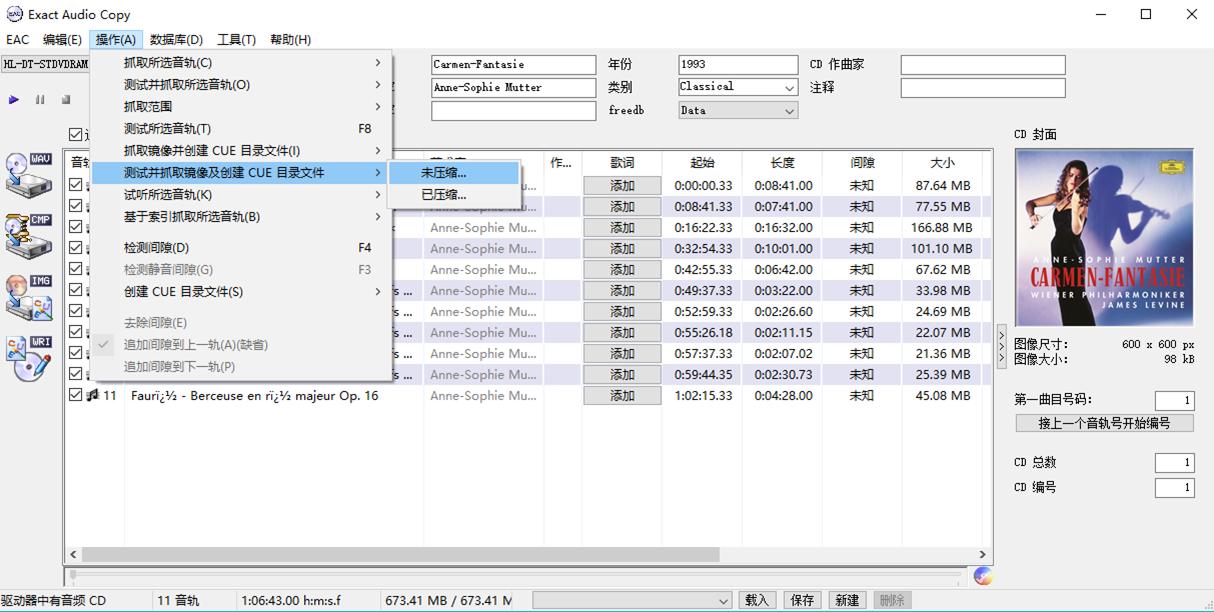Screen dimensions: 1214x612
Task: Click 接上一个音轨号开始编号 button
Action: 1104,423
